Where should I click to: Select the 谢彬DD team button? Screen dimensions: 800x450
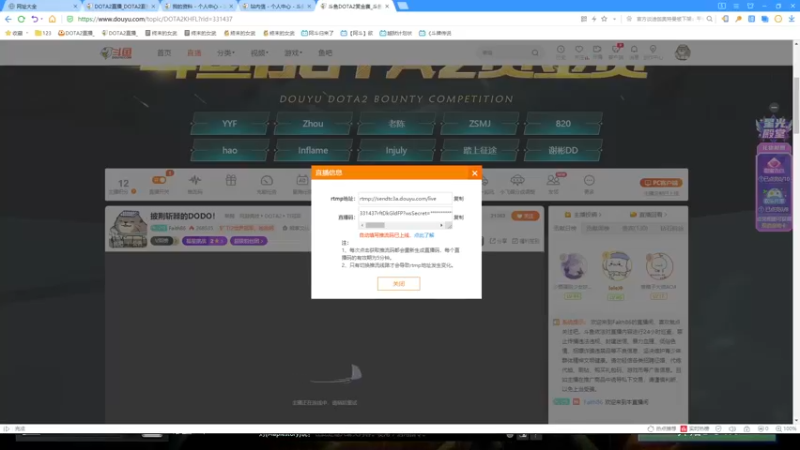point(563,151)
